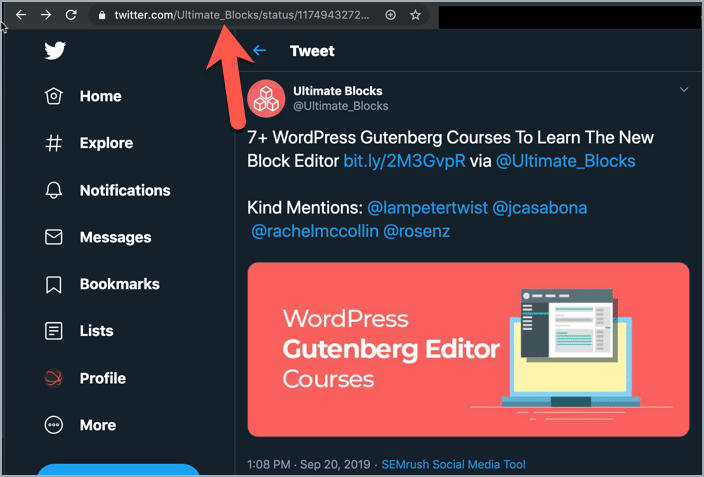This screenshot has width=704, height=477.
Task: Open the tweet options chevron dropdown
Action: point(684,90)
